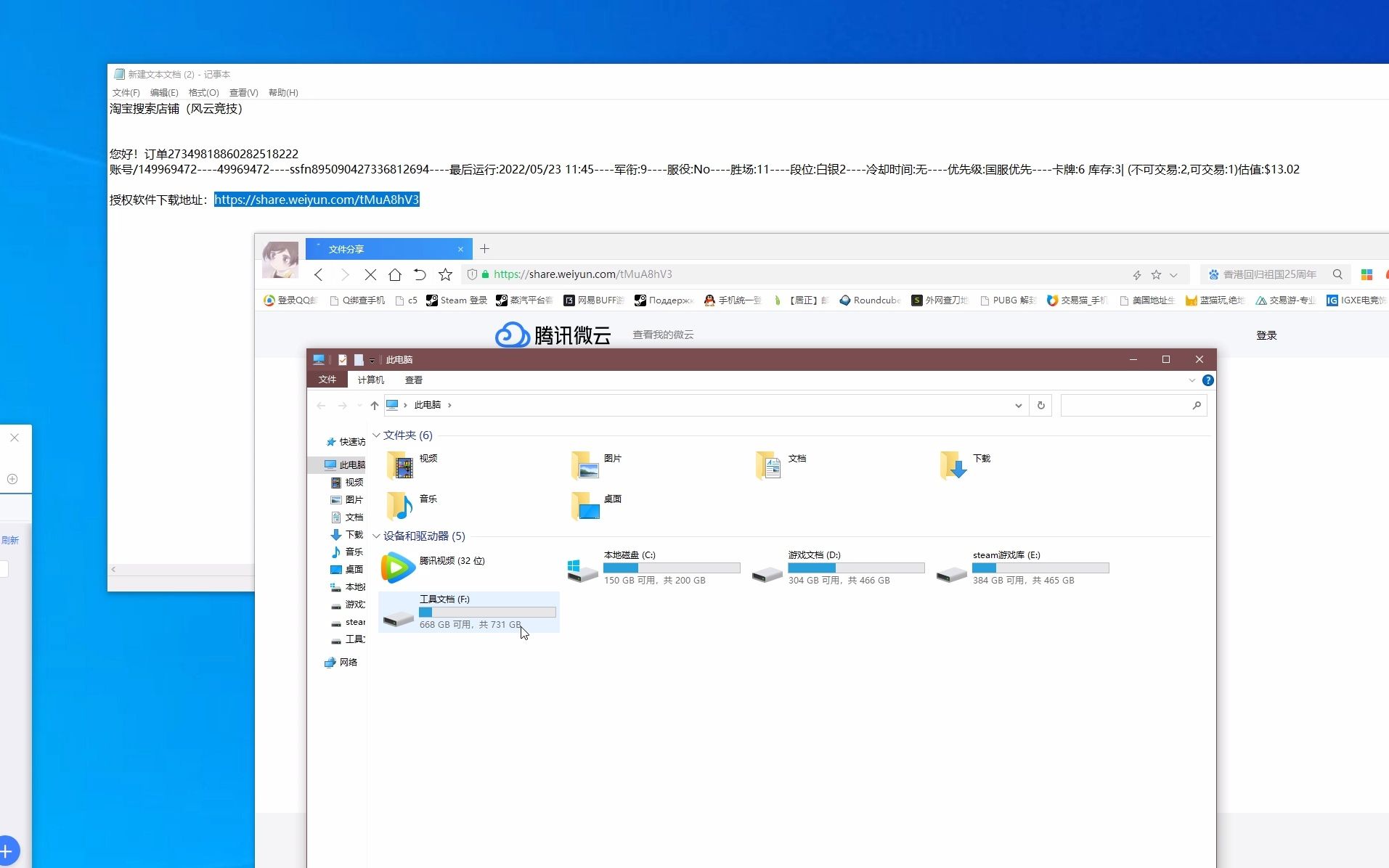Viewport: 1389px width, 868px height.
Task: Click 刷新 in the left side panel
Action: pos(9,541)
